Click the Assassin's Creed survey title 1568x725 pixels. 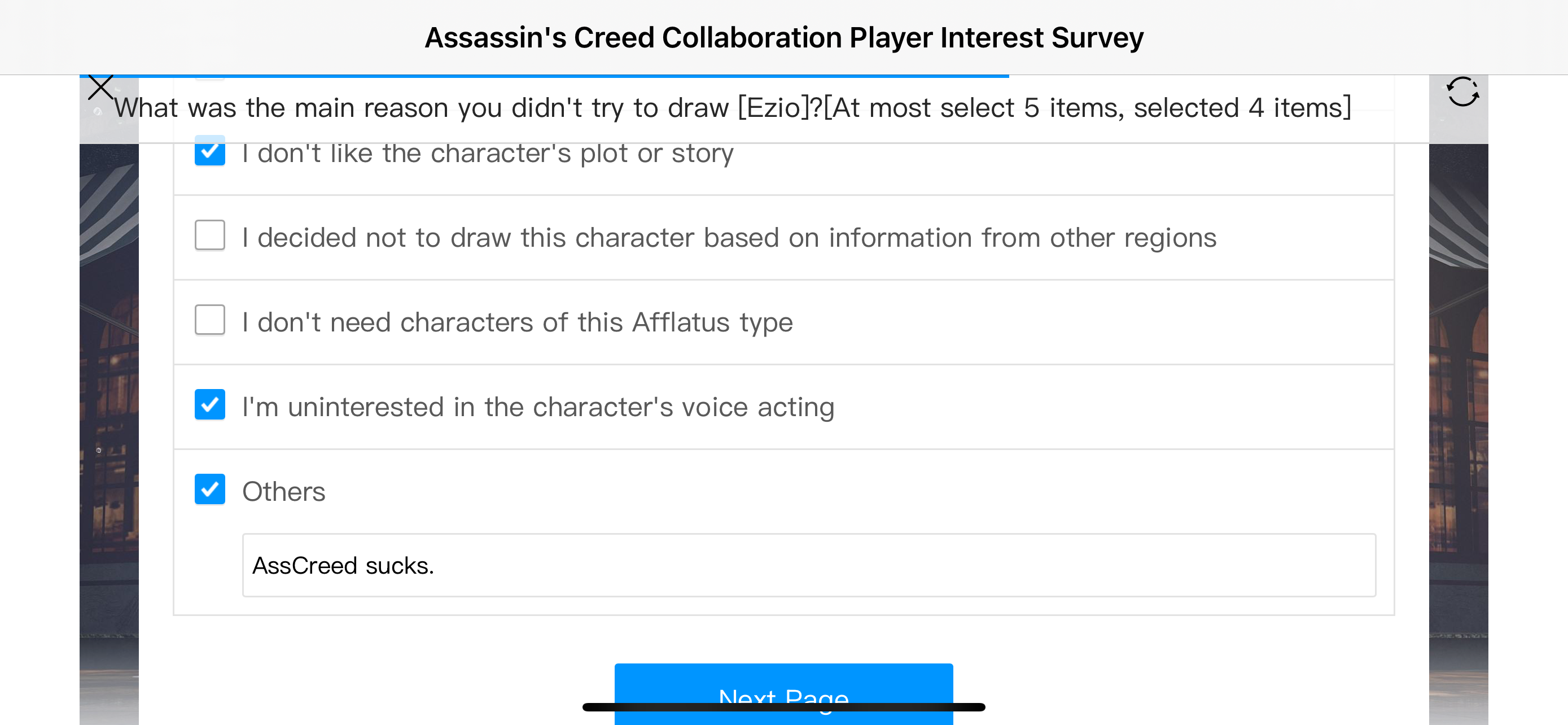click(x=784, y=38)
